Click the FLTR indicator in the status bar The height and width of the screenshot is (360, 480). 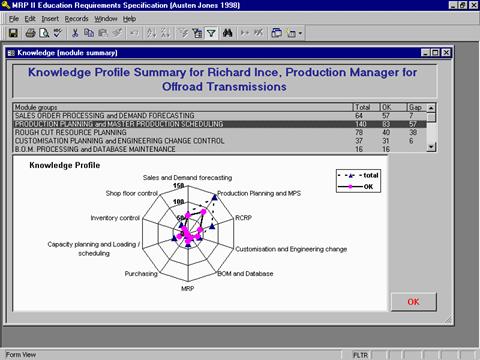coord(361,355)
